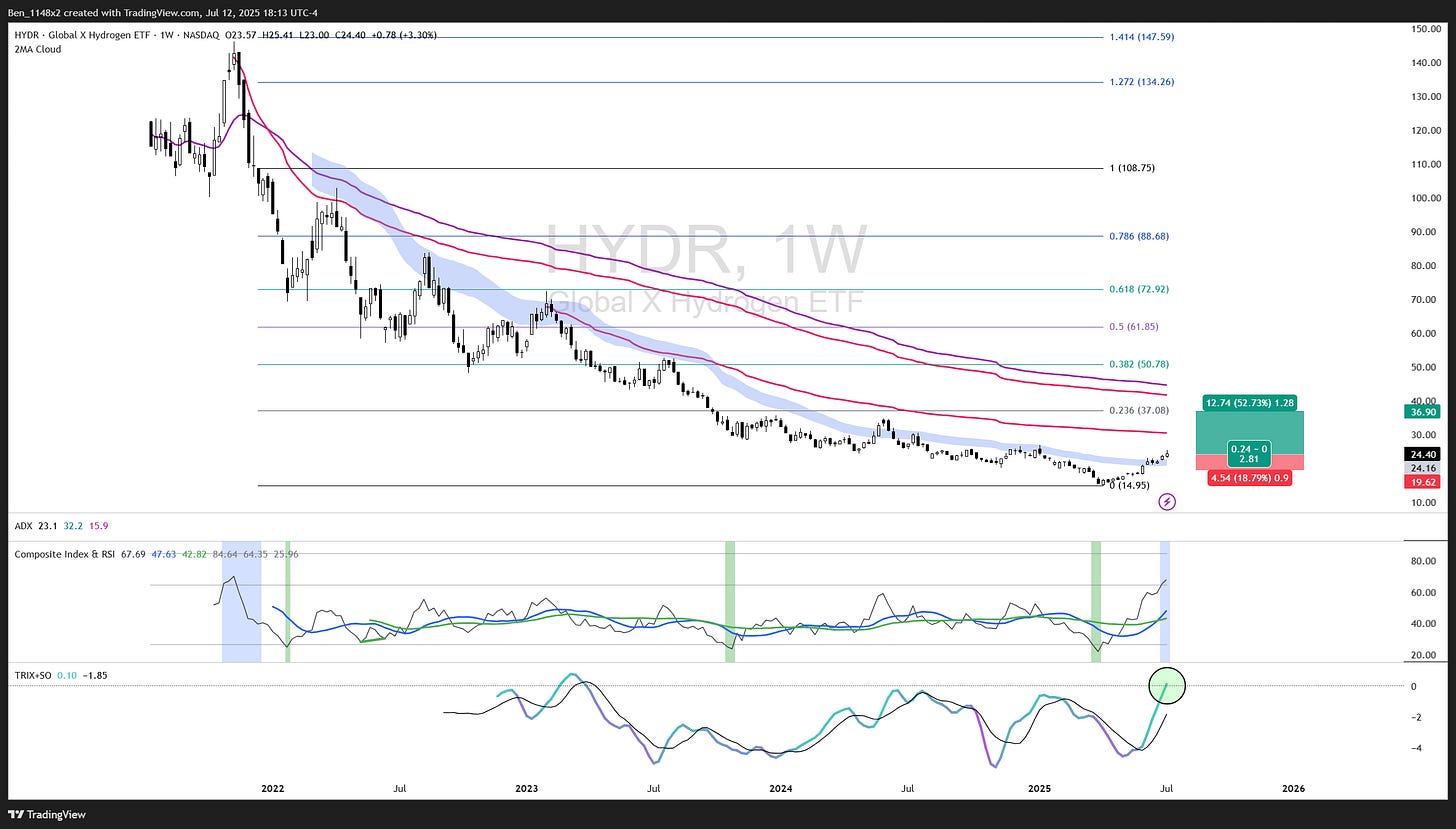Click the 20.00 RSI scale label
Viewport: 1456px width, 829px height.
(1425, 655)
